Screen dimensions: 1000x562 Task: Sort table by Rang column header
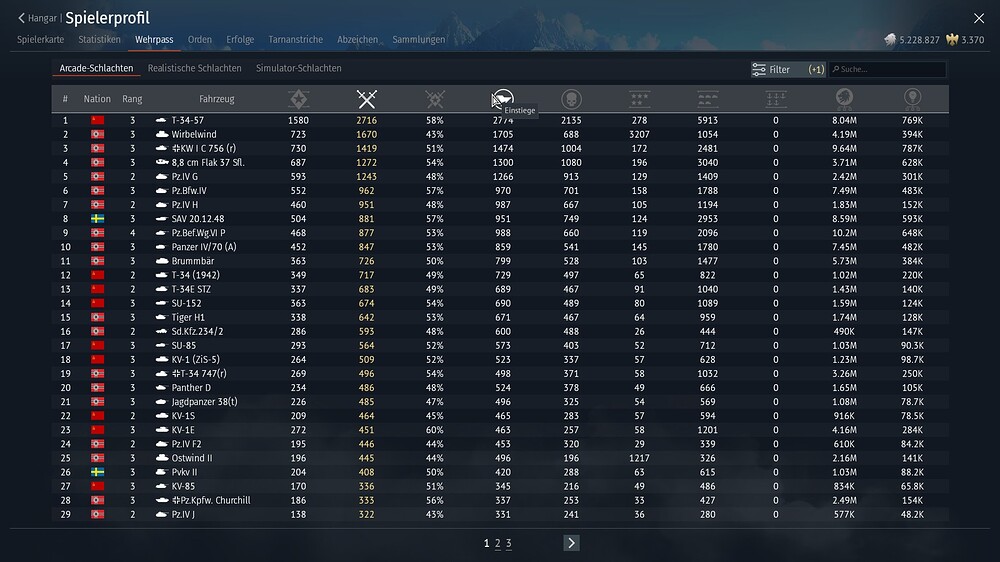pos(132,99)
